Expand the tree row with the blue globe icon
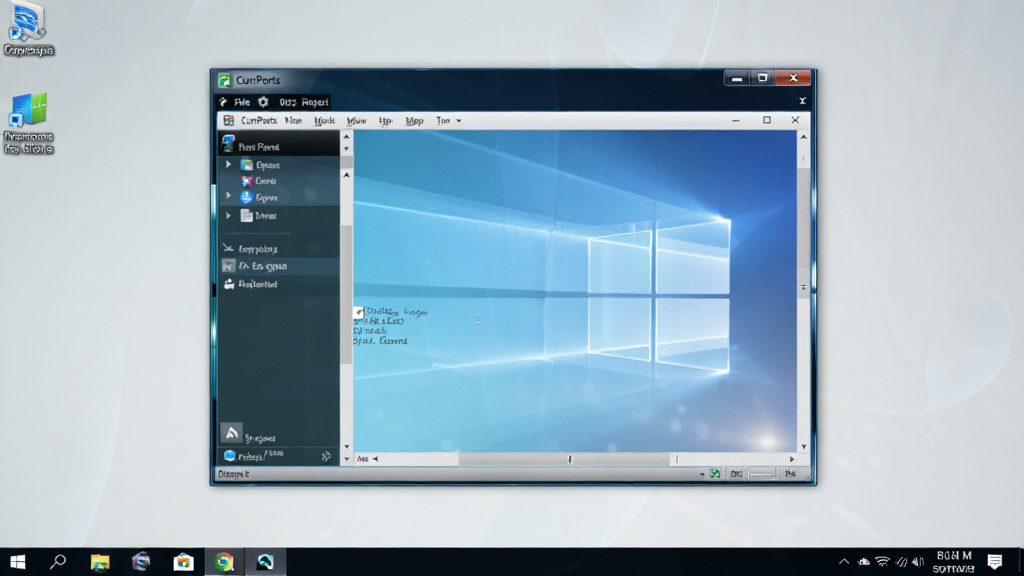Image resolution: width=1024 pixels, height=576 pixels. point(228,196)
